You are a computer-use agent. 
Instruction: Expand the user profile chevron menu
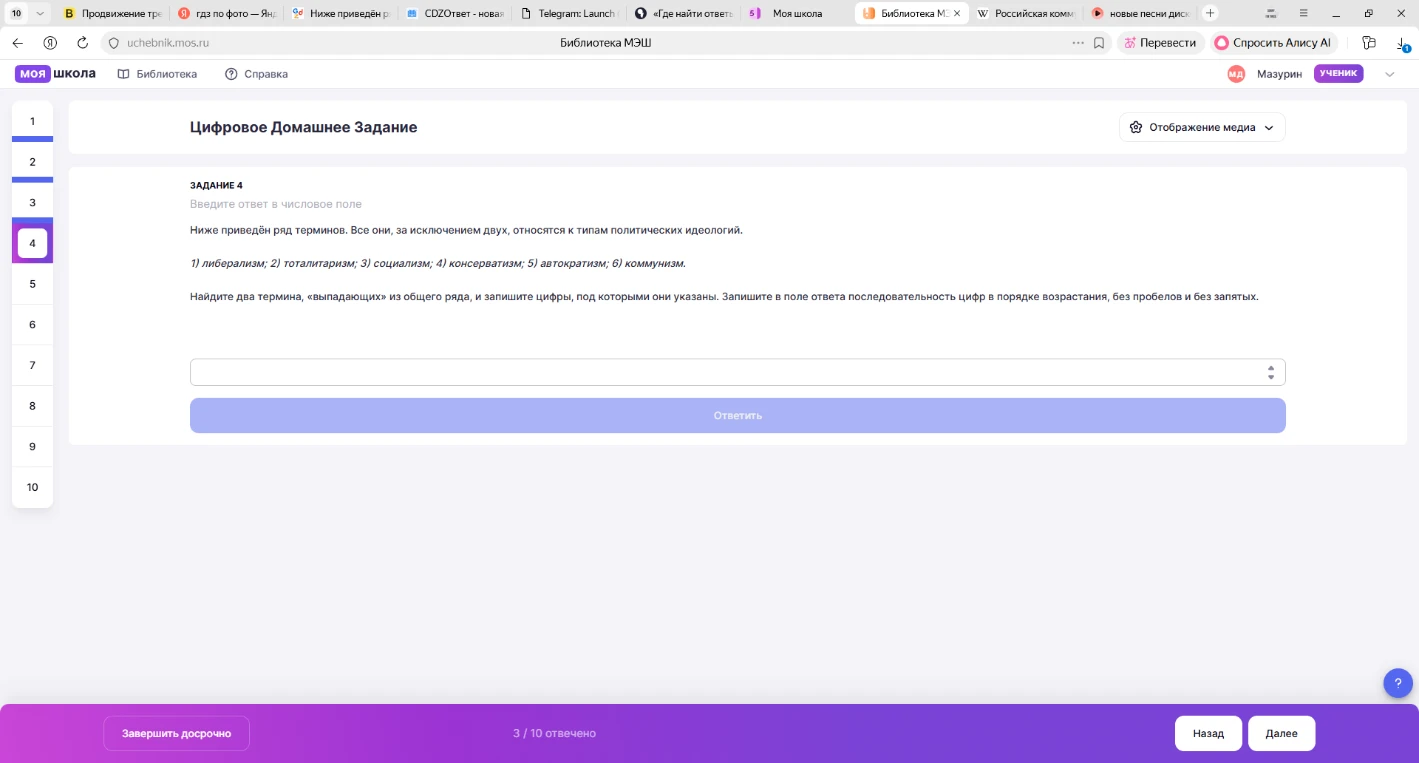click(x=1389, y=74)
